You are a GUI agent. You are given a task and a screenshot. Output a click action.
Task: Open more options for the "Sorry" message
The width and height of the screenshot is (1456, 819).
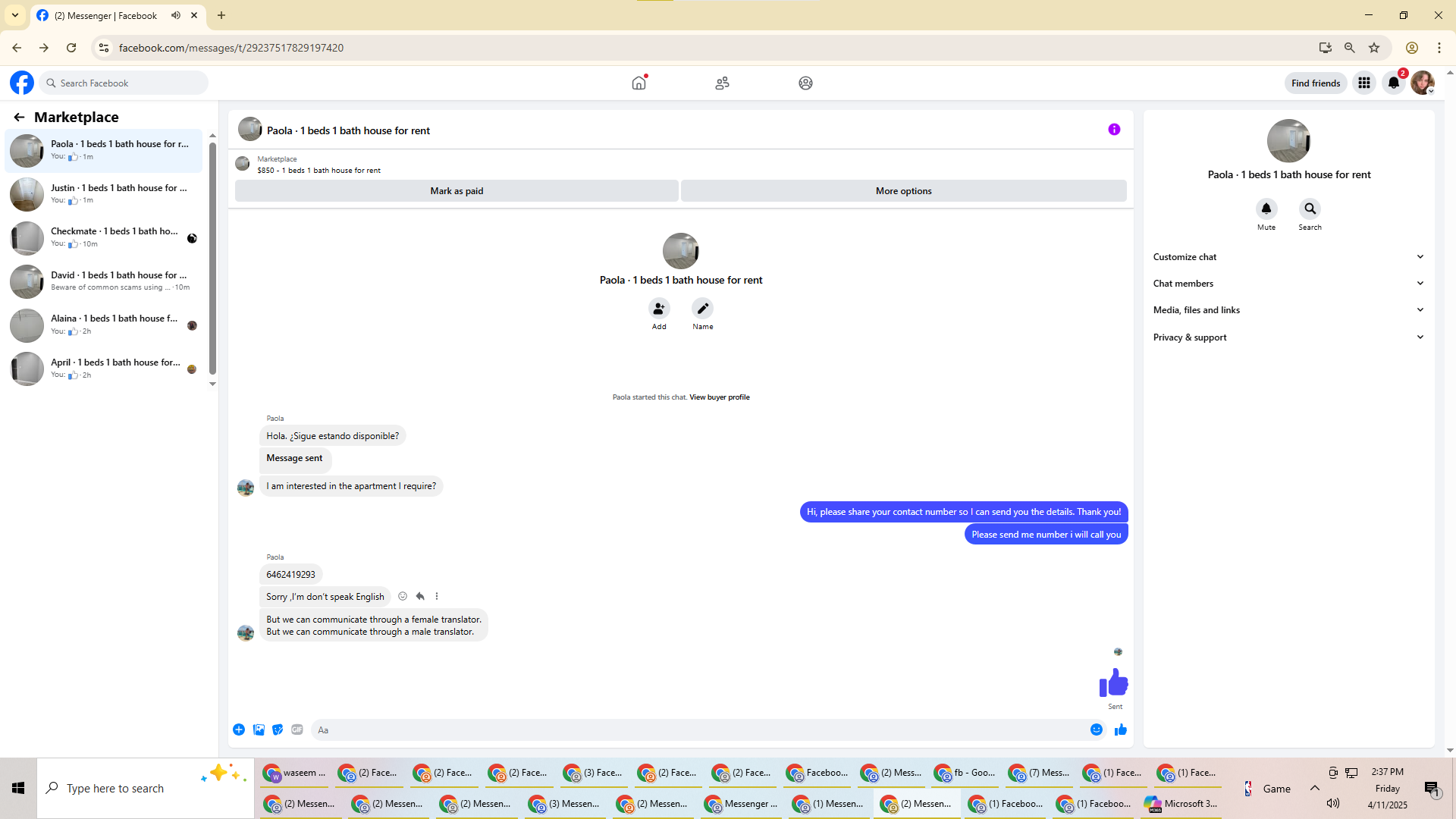(437, 596)
